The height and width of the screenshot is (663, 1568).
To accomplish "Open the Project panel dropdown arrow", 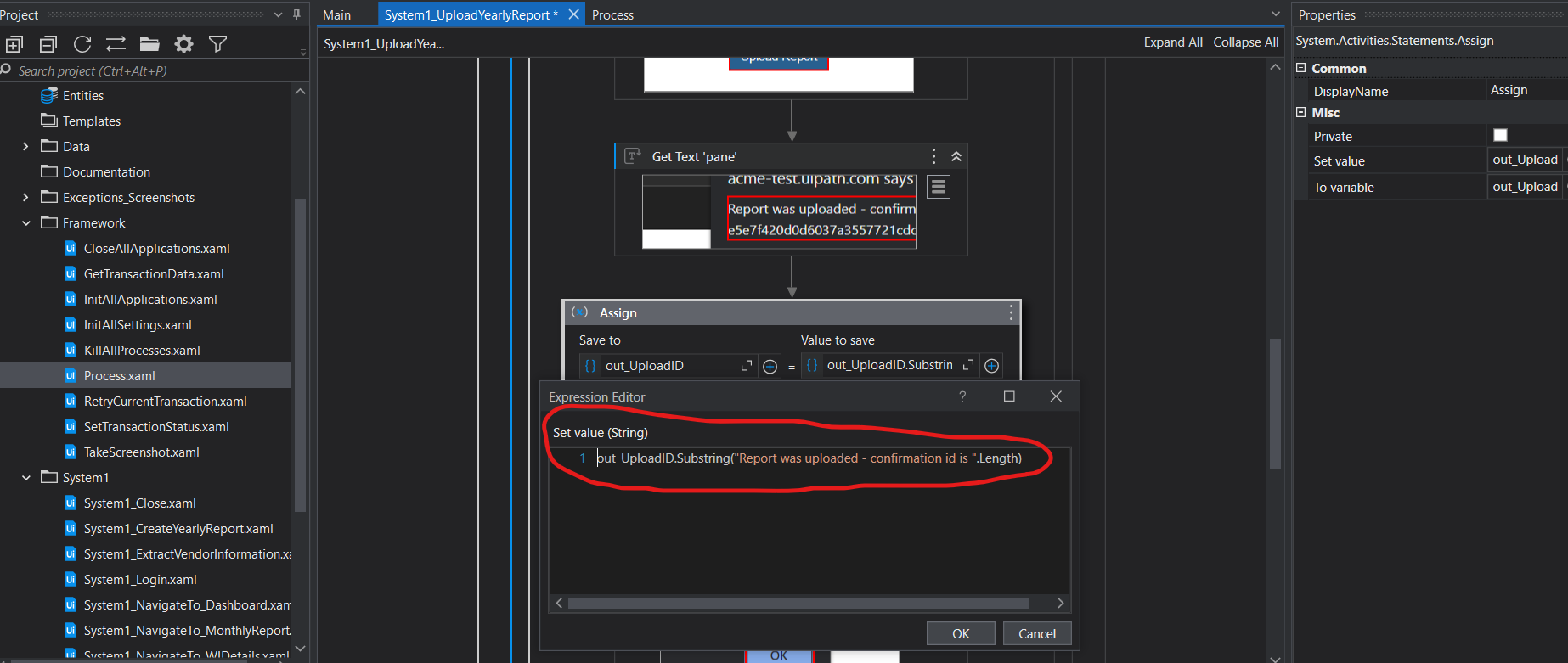I will (278, 14).
